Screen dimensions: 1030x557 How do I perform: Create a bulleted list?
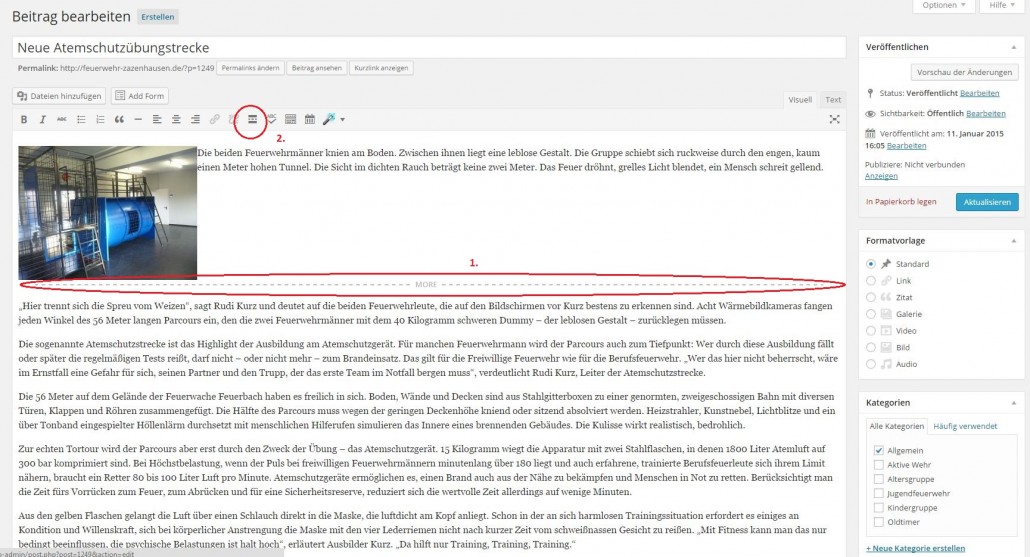pos(81,119)
